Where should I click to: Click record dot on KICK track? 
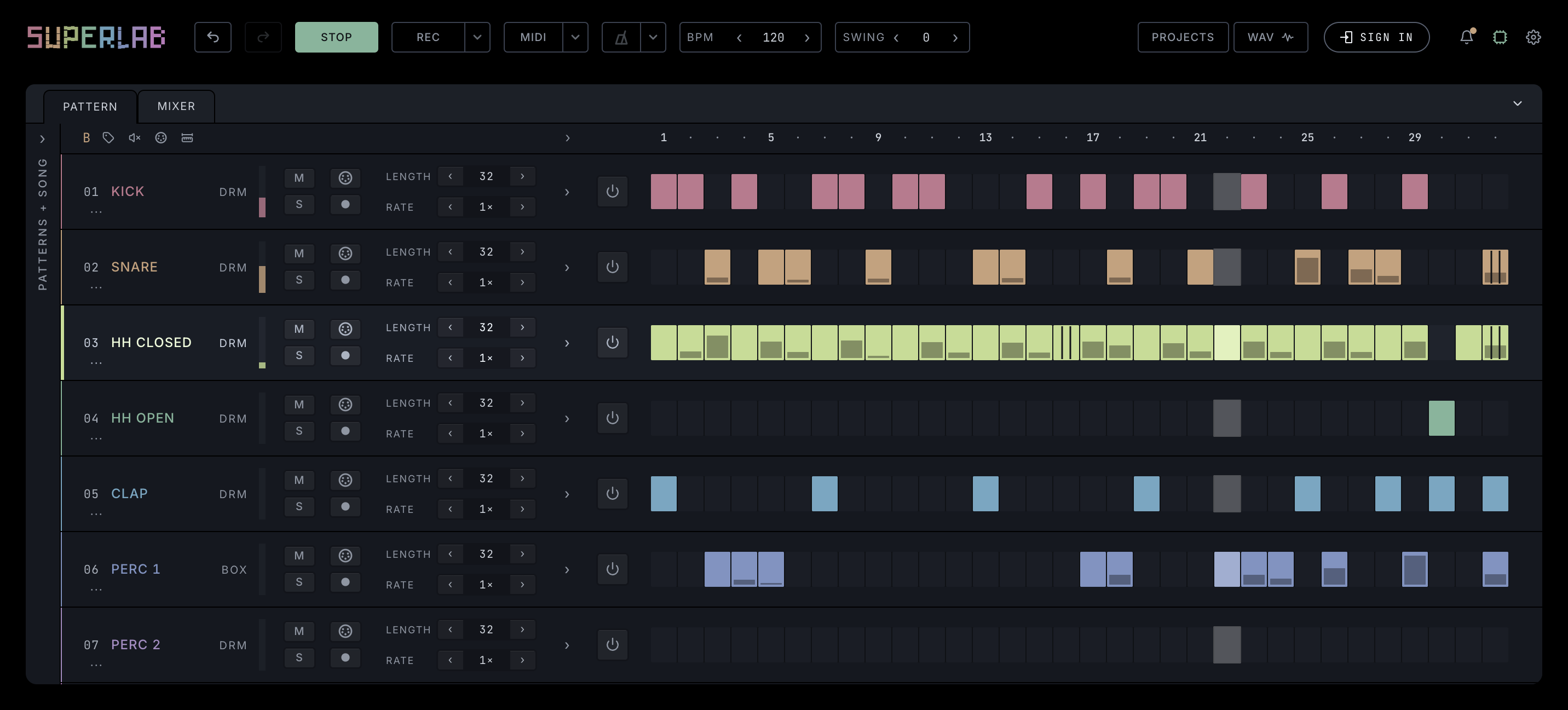click(345, 204)
